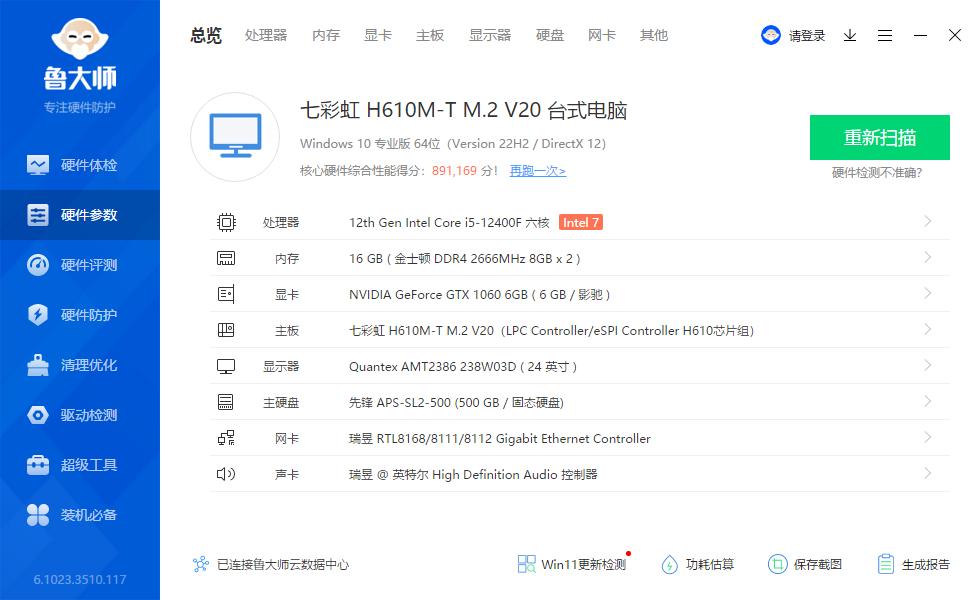Open 超级工具 toolbox
This screenshot has width=980, height=600.
click(79, 465)
